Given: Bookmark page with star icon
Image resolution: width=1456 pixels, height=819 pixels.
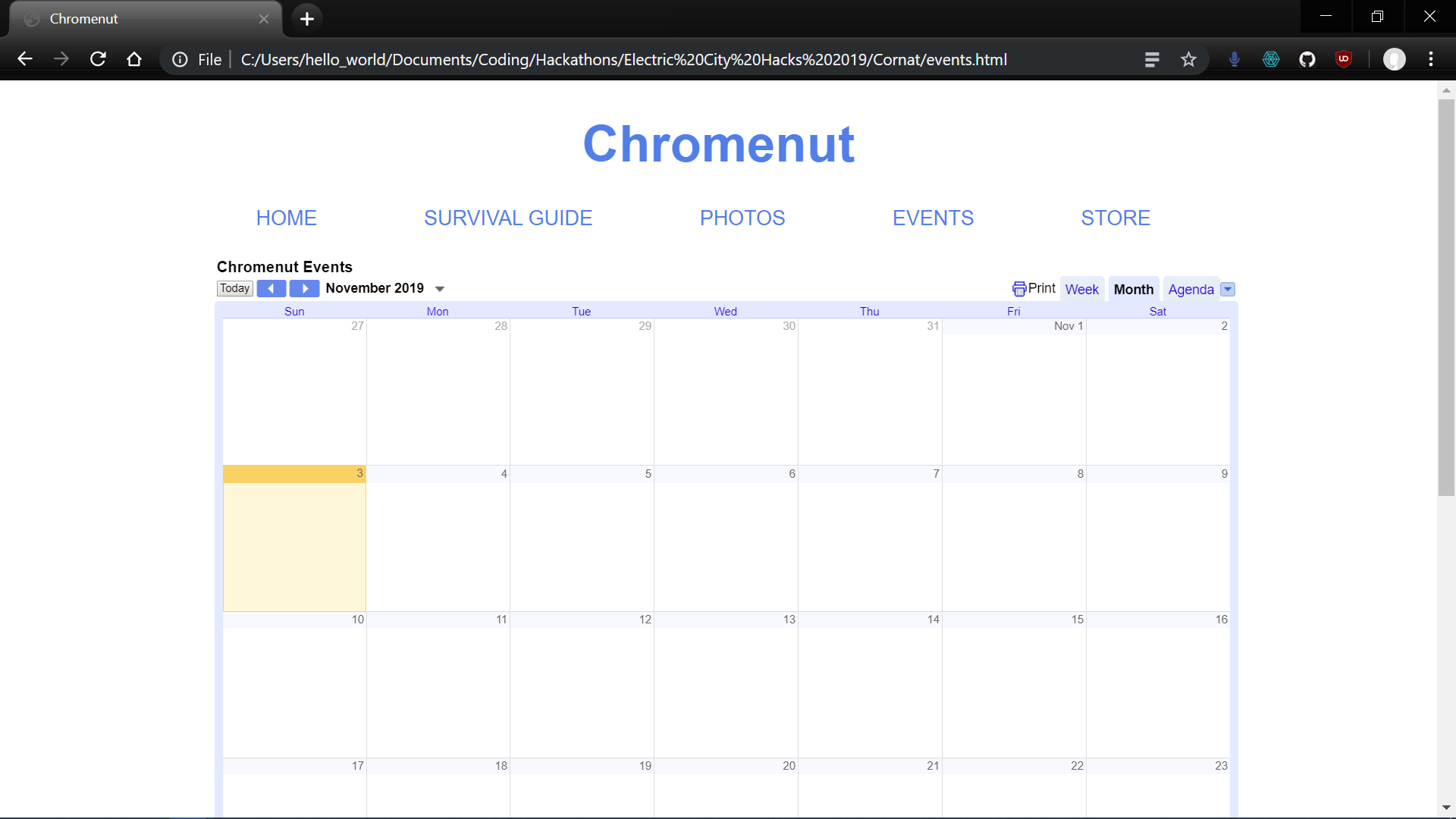Looking at the screenshot, I should tap(1188, 59).
